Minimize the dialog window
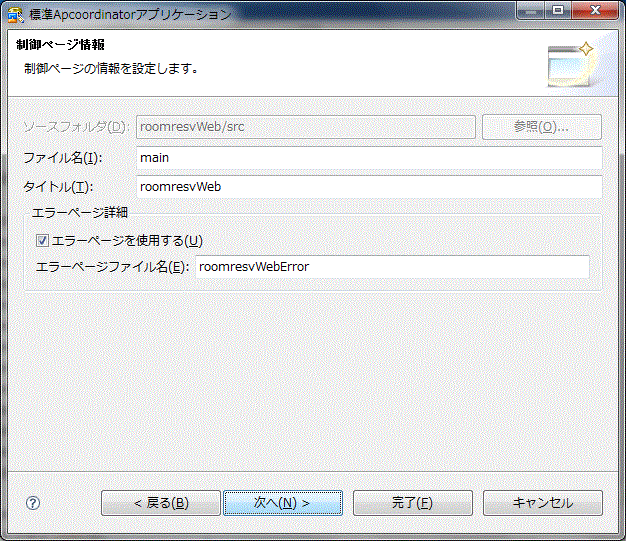The image size is (626, 541). (x=530, y=10)
